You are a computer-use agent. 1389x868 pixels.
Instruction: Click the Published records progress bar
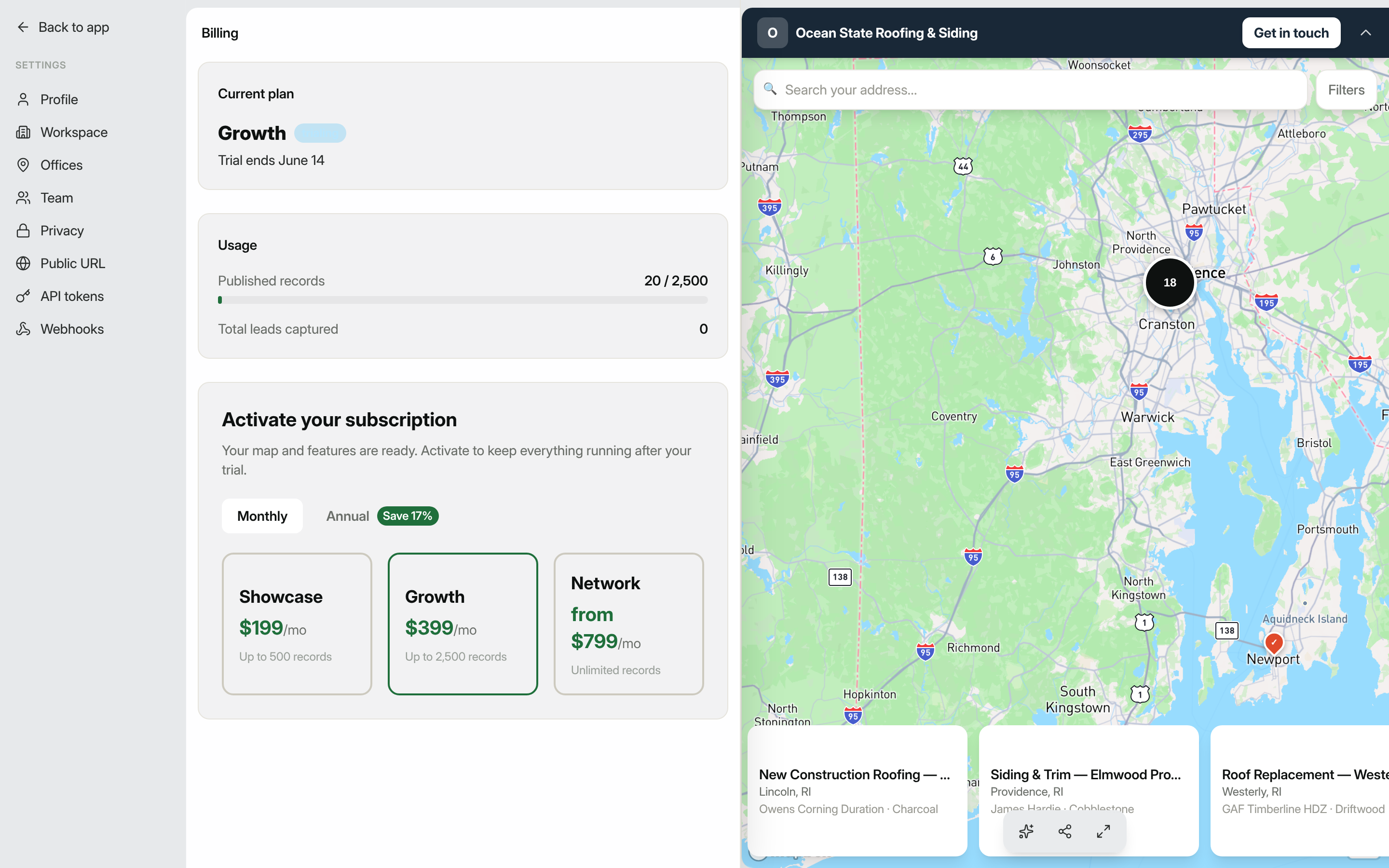click(x=463, y=299)
